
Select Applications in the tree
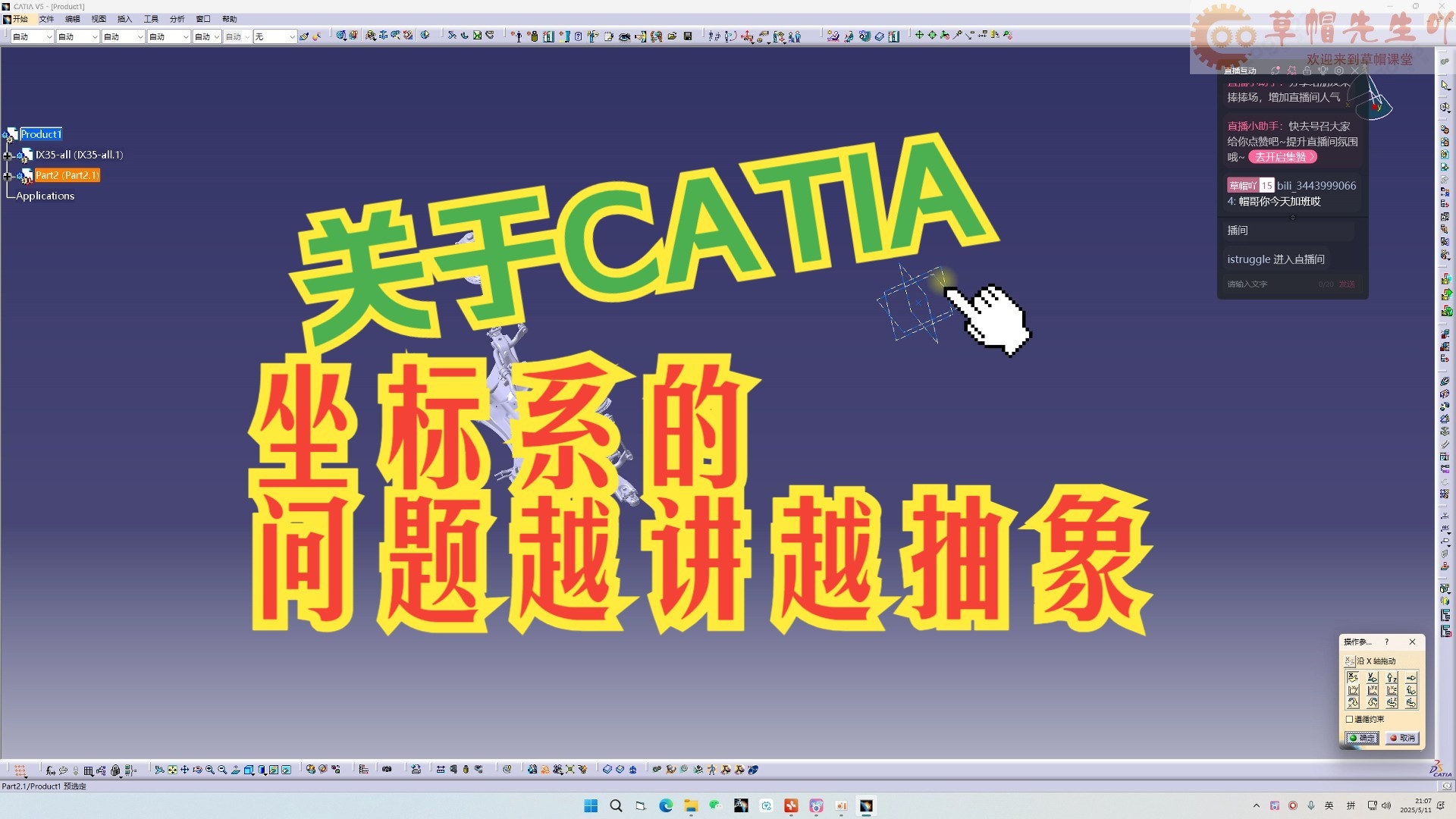point(45,196)
